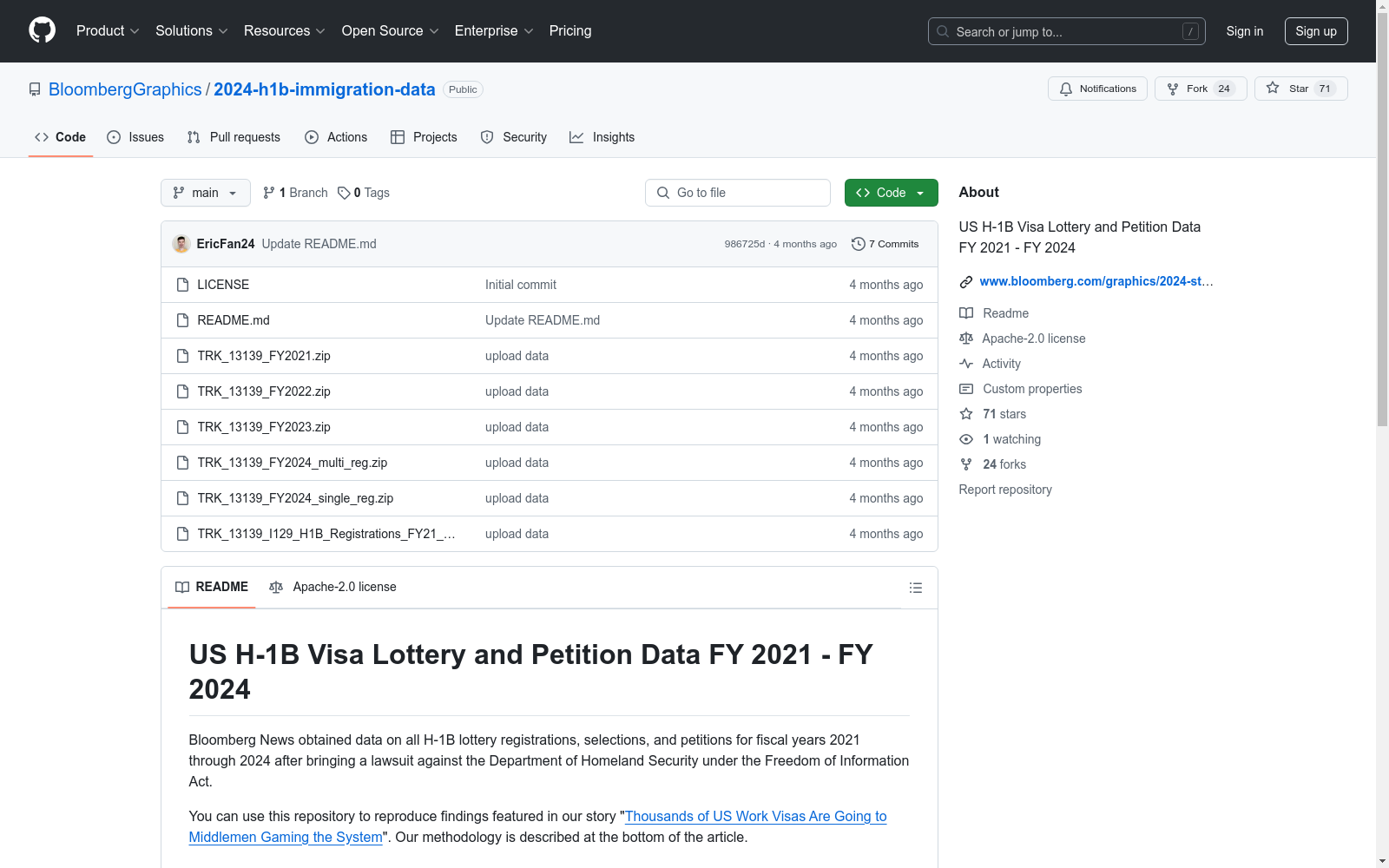The height and width of the screenshot is (868, 1389).
Task: Open TRK_13139_FY2022.zip
Action: (264, 391)
